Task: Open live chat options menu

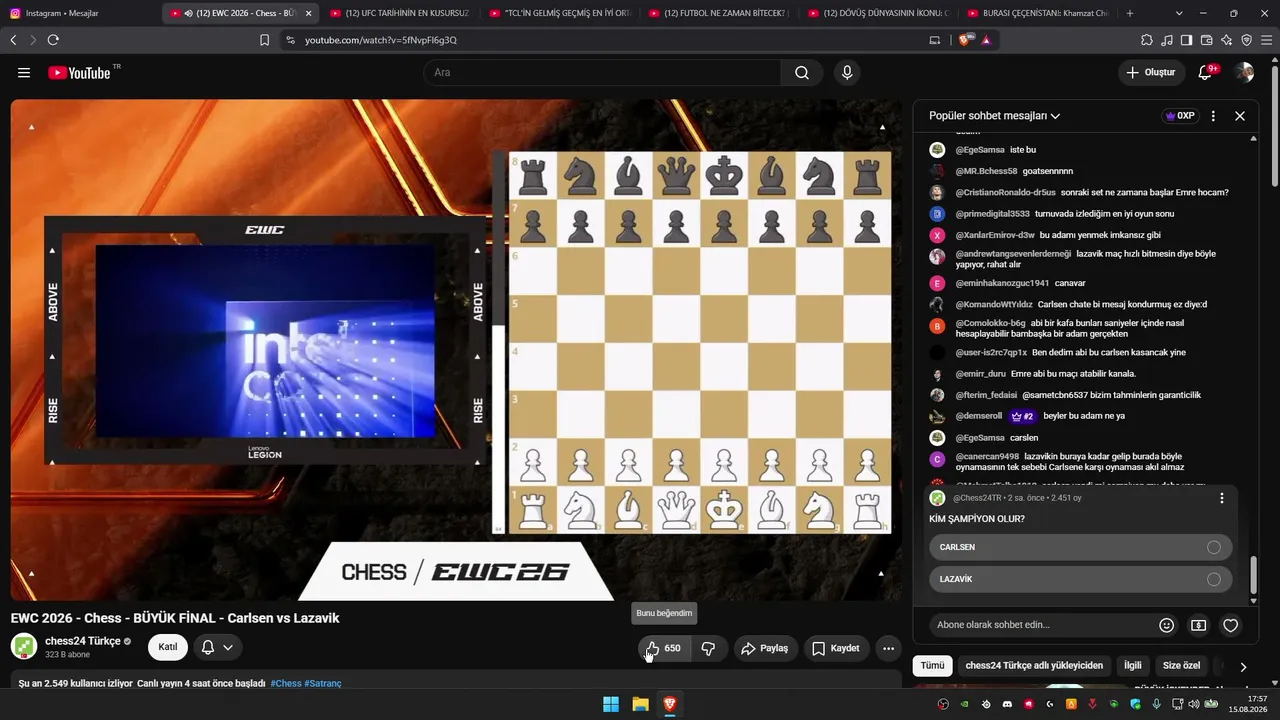Action: coord(1214,116)
